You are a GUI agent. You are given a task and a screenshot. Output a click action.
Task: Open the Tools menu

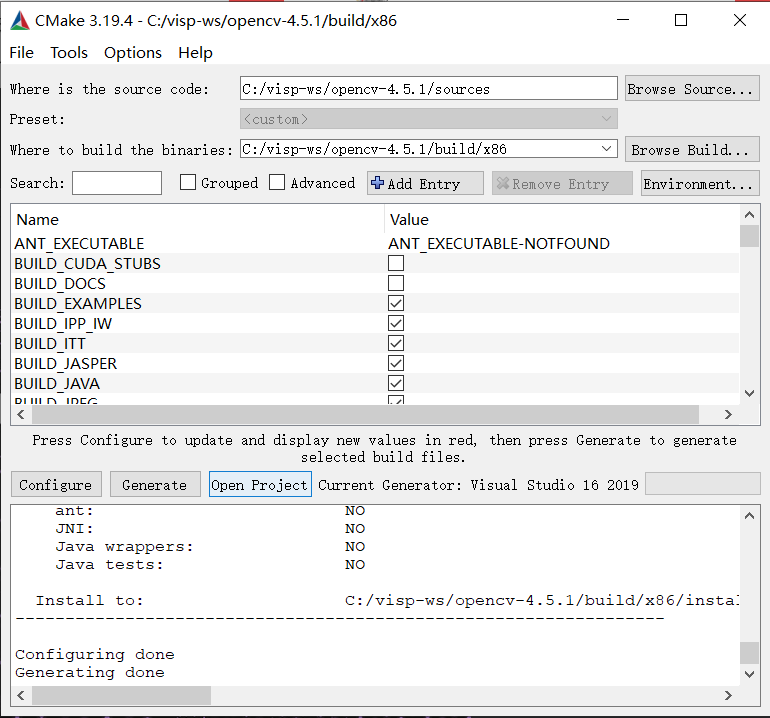(69, 53)
